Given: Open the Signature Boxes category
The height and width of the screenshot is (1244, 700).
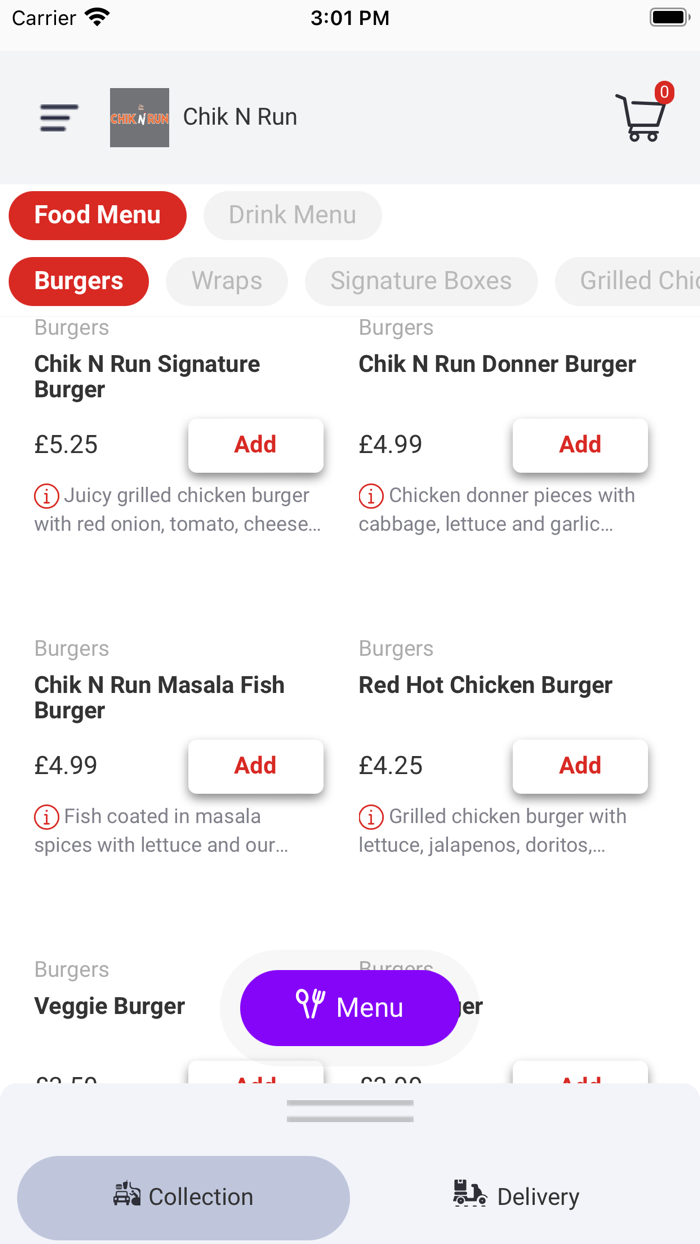Looking at the screenshot, I should [x=421, y=281].
